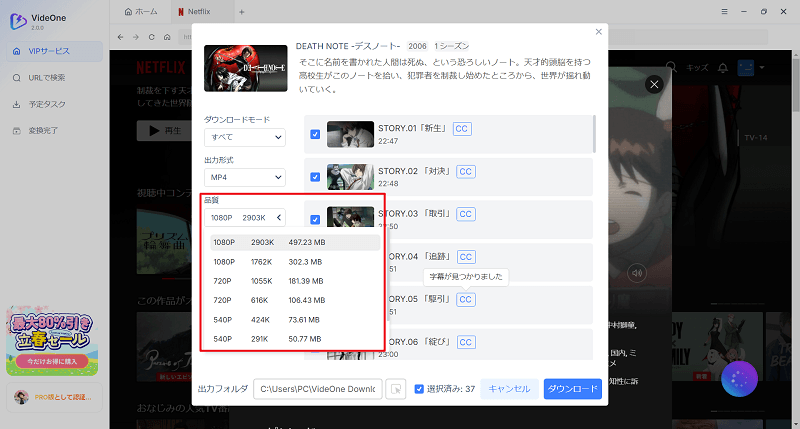
Task: Select 540P 424K 73.61 MB quality
Action: [x=295, y=320]
